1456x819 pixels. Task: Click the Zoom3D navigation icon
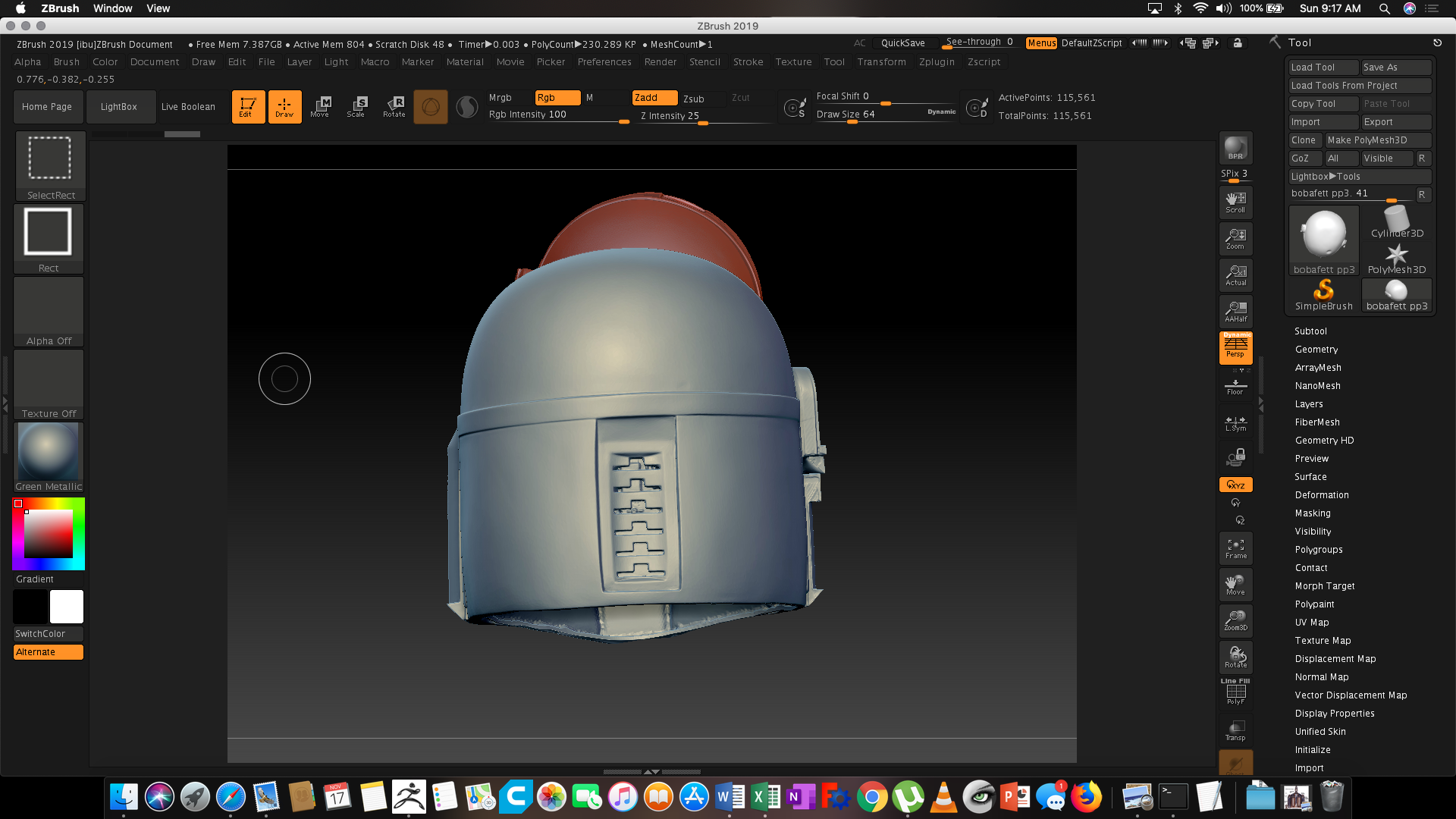point(1235,621)
